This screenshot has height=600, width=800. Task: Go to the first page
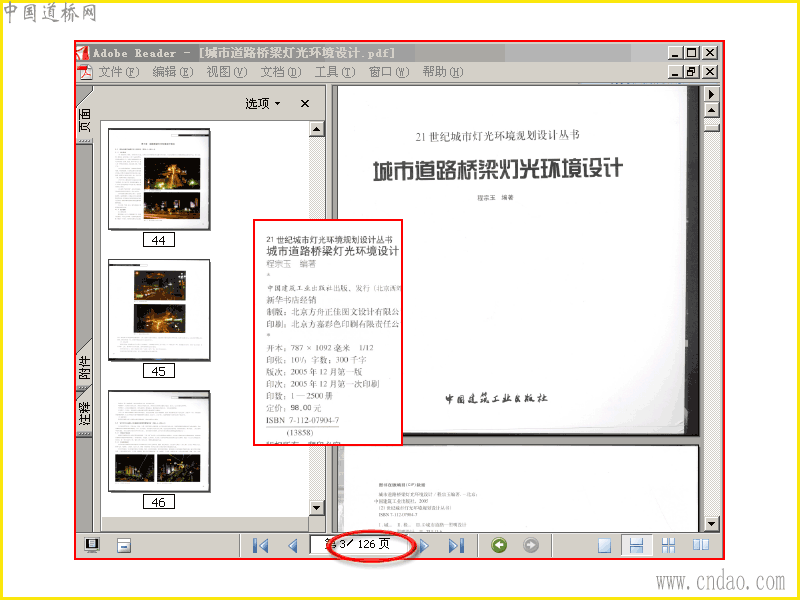pos(261,546)
